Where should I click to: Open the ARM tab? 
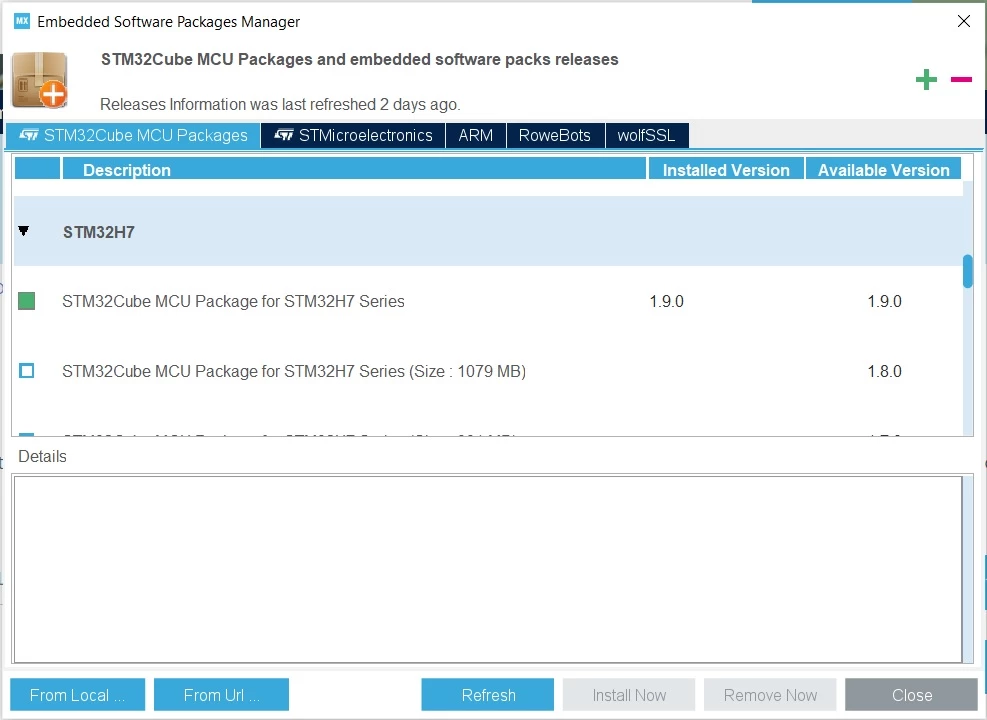476,135
